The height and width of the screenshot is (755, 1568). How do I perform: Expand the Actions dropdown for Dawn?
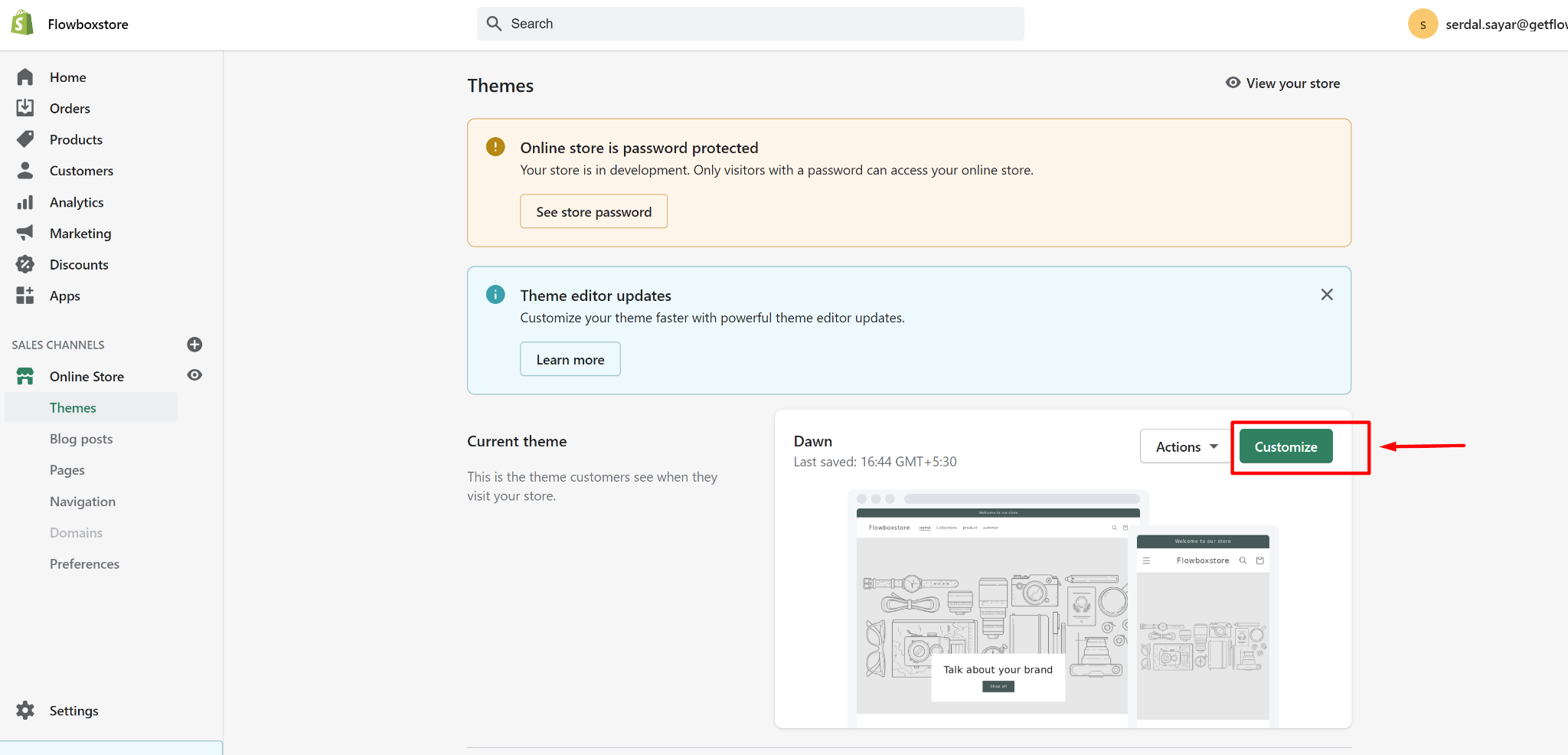[1186, 446]
